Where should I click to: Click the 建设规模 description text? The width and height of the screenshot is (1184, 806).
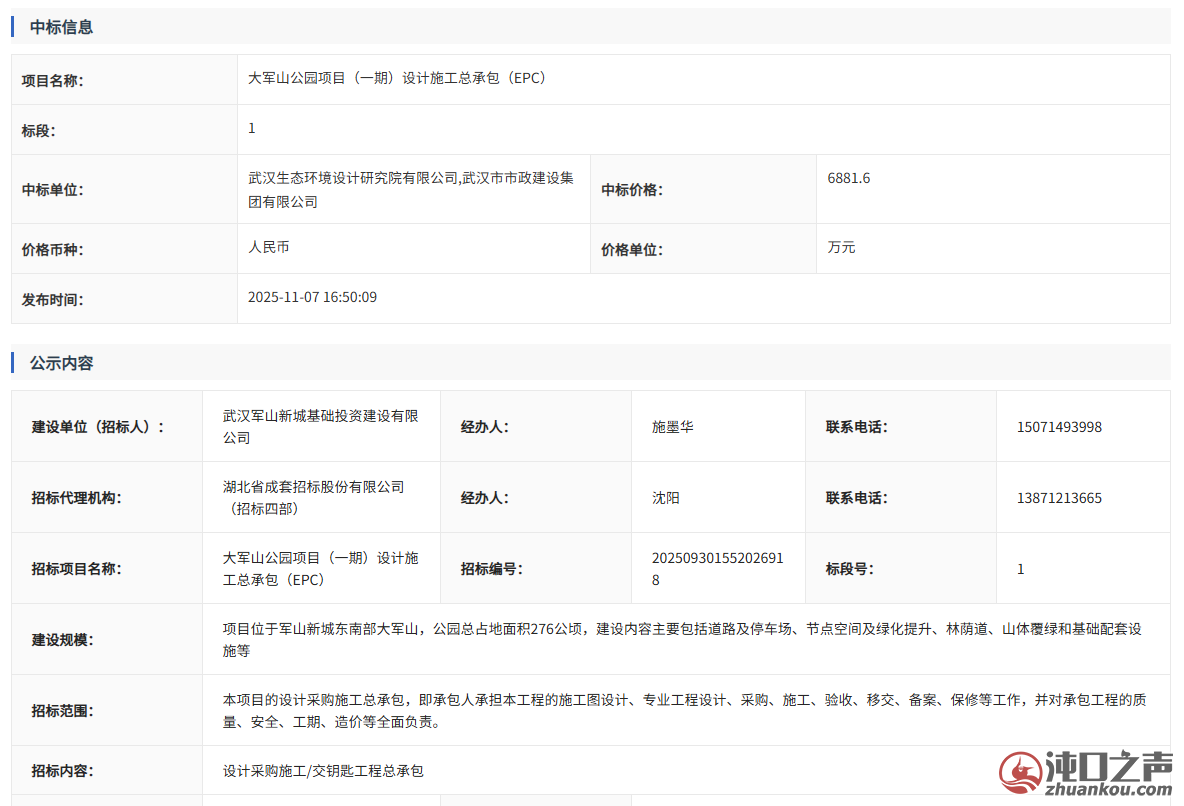[x=681, y=640]
